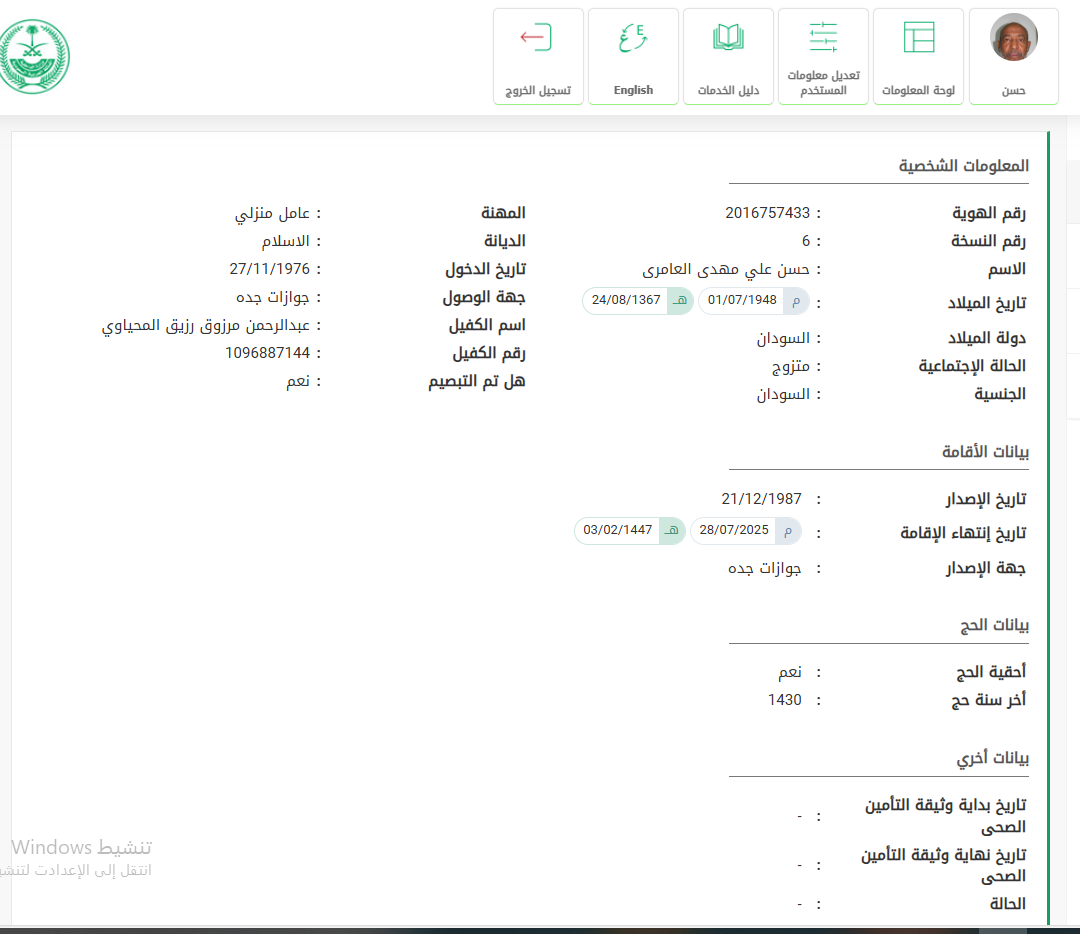Open the services guide book icon
Image resolution: width=1080 pixels, height=934 pixels.
pyautogui.click(x=728, y=39)
